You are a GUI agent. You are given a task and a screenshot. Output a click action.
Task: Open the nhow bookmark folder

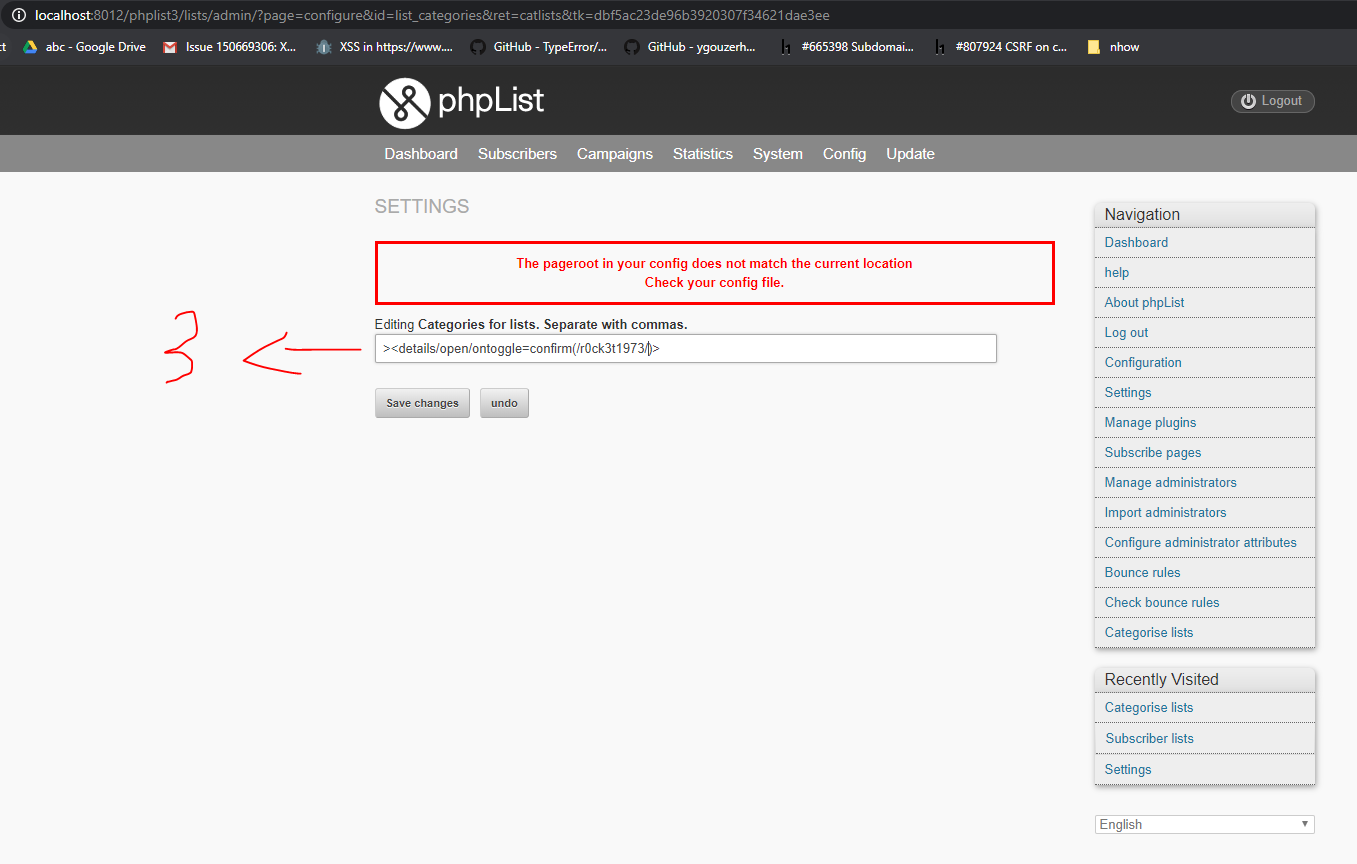(x=1113, y=47)
